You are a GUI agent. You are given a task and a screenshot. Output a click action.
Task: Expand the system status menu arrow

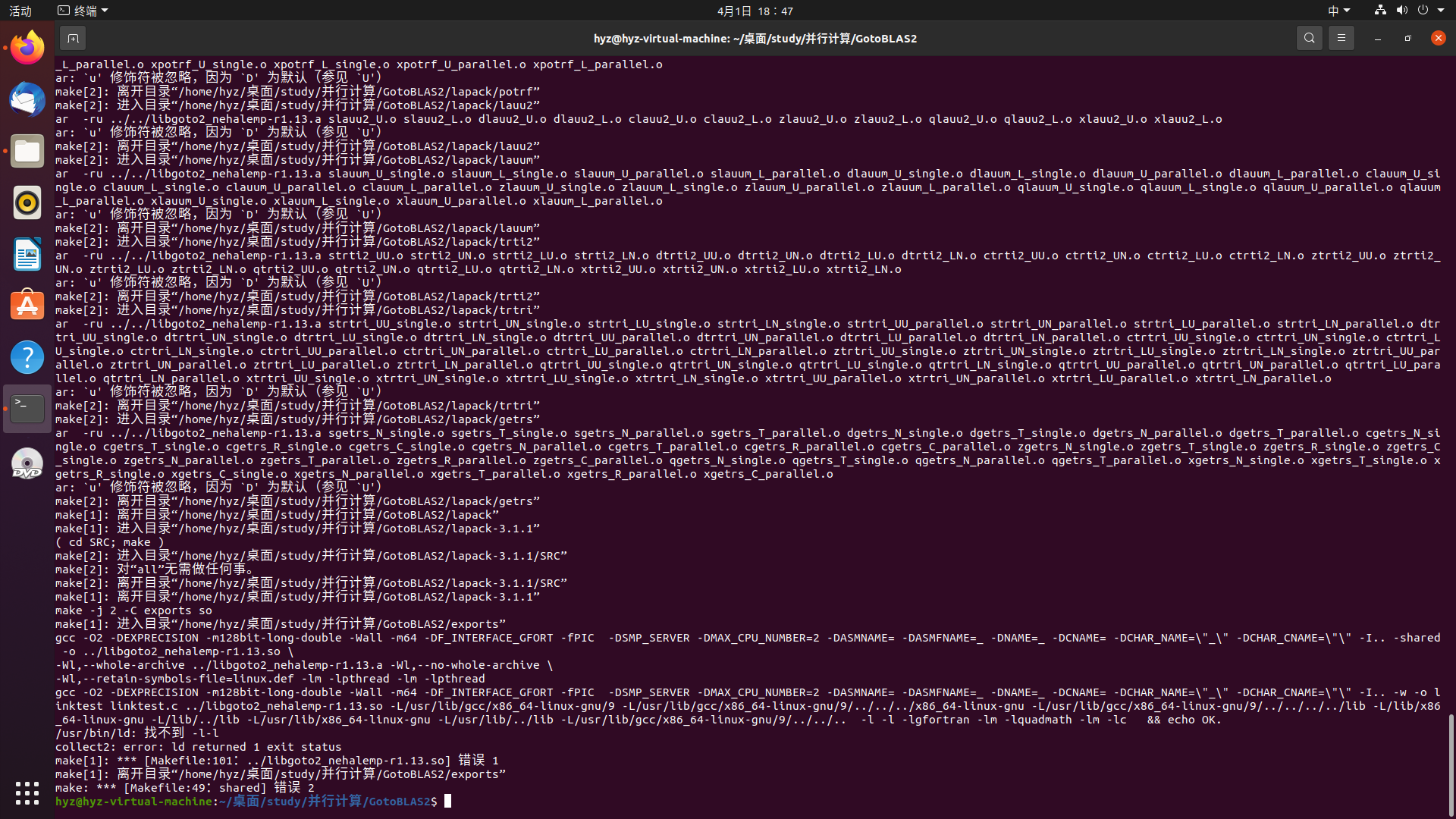1441,11
